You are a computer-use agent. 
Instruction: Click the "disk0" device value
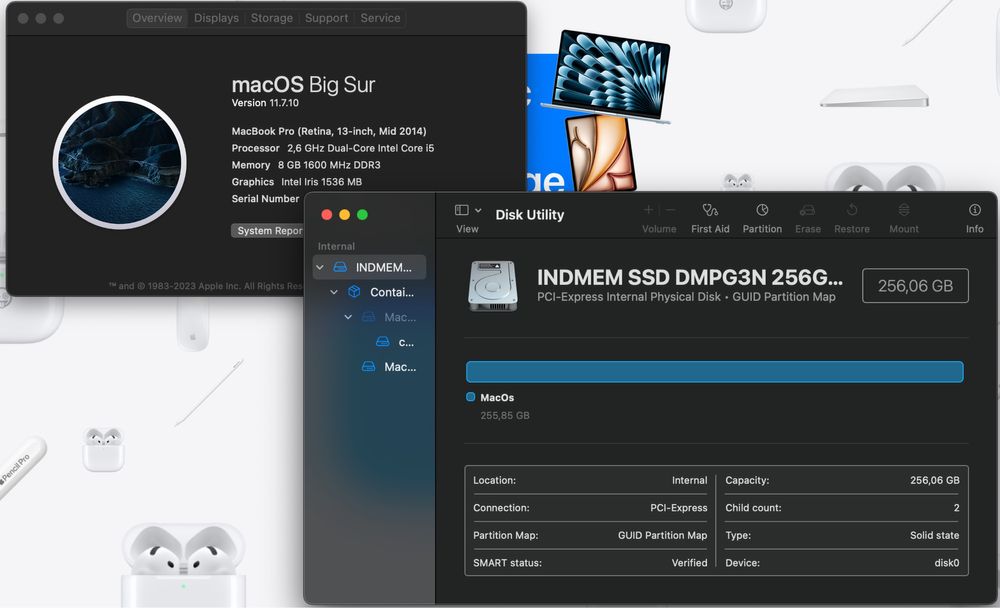[x=946, y=563]
